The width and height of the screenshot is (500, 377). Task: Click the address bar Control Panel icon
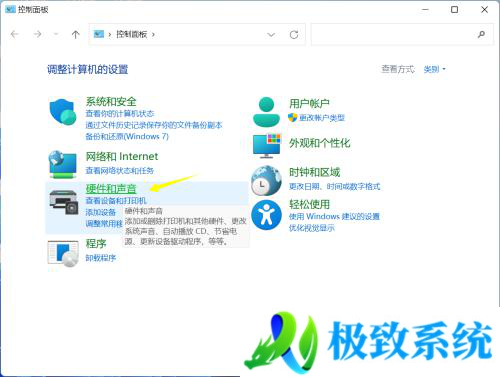point(99,34)
